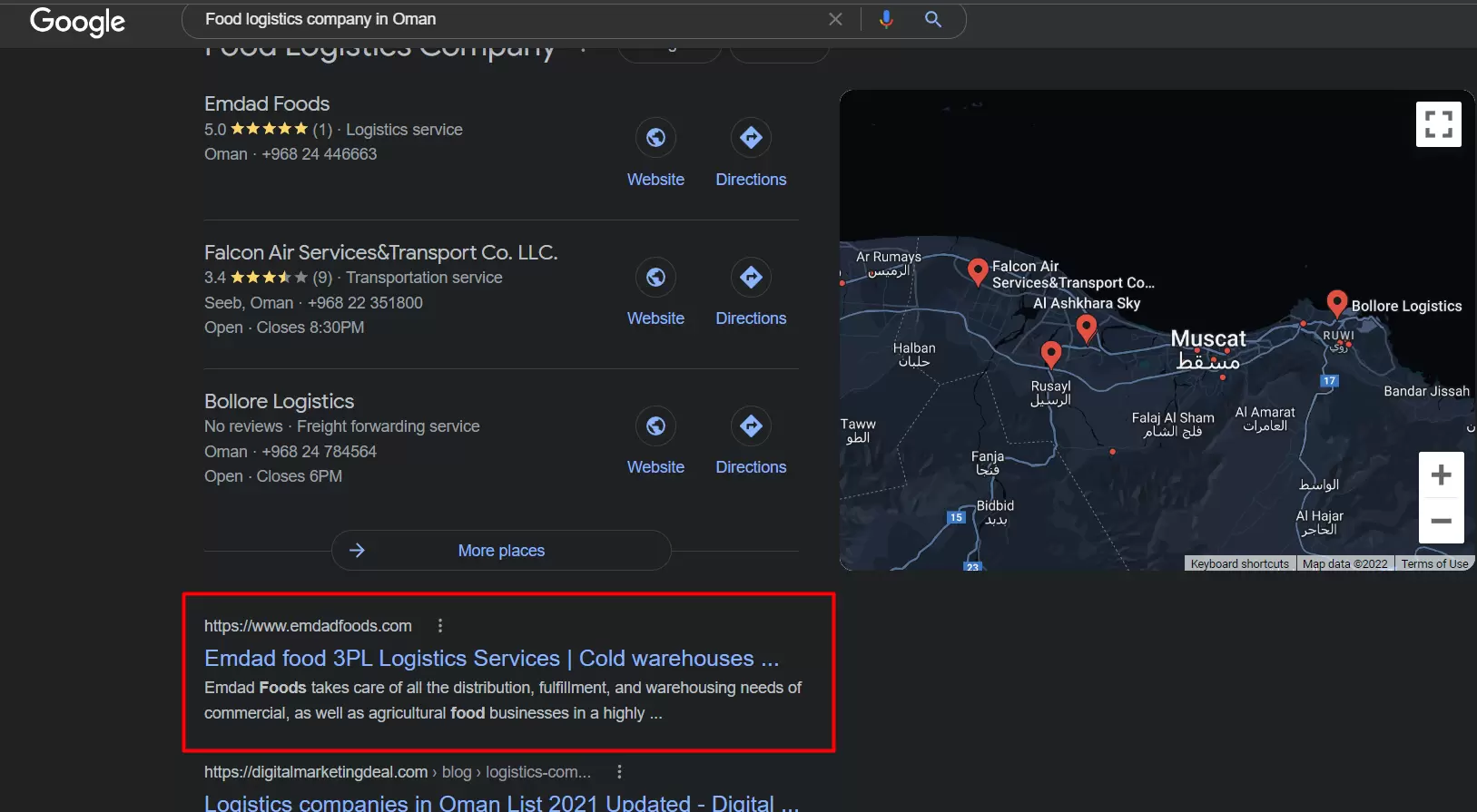Click the Google logo
1477x812 pixels.
pos(77,22)
